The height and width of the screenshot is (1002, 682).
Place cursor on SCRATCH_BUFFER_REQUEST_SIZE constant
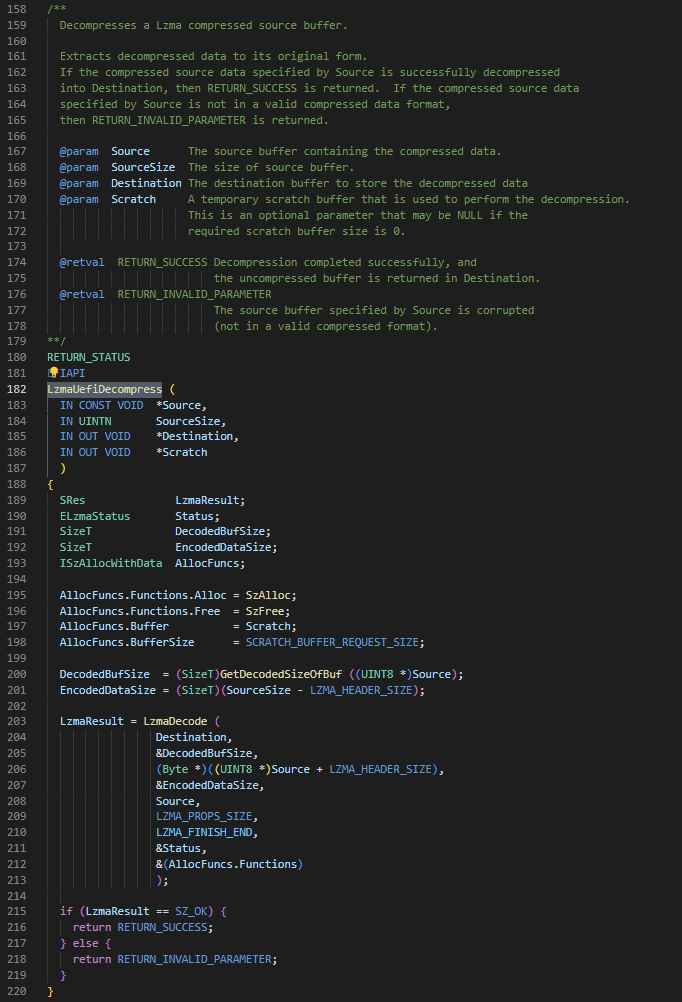coord(332,642)
